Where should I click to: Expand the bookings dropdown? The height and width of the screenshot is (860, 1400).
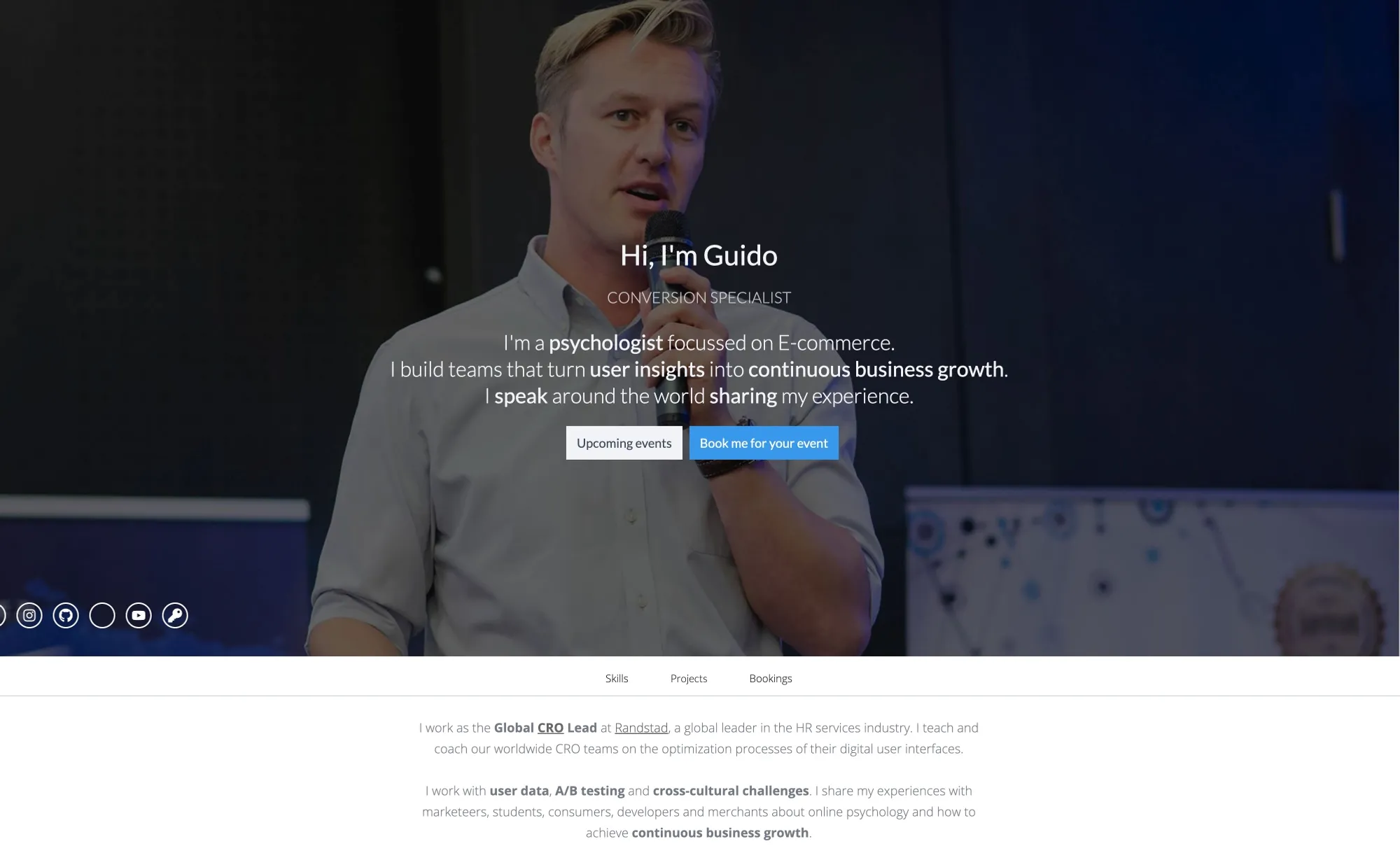[770, 678]
